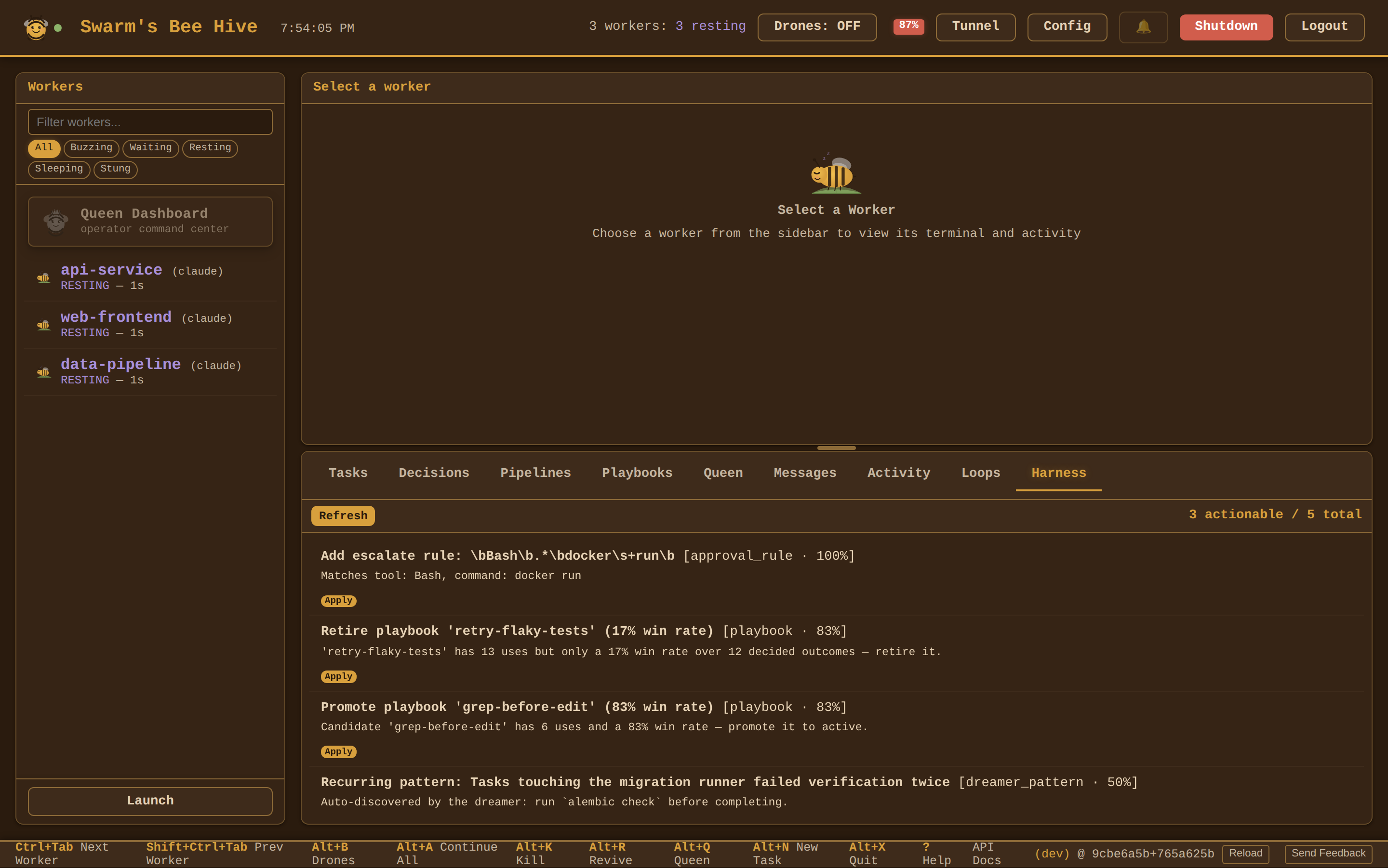
Task: Click the data-pipeline bee icon
Action: coord(44,372)
